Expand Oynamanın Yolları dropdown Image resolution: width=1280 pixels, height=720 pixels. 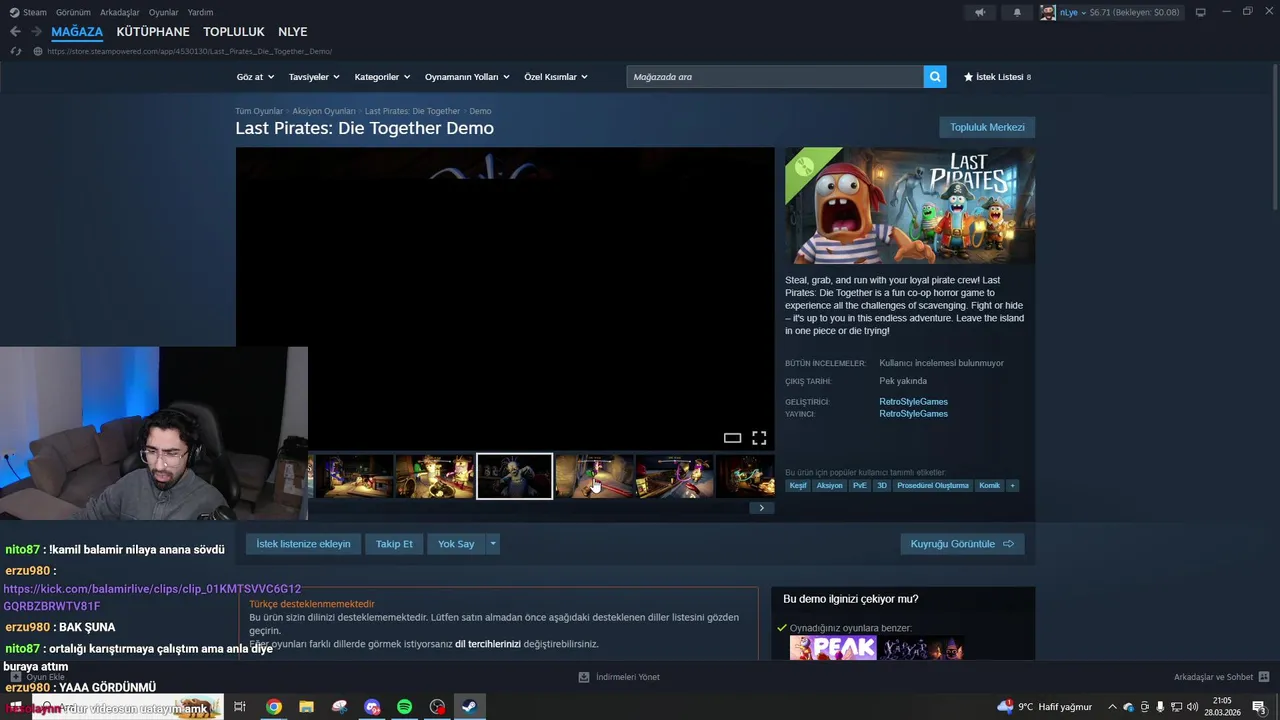point(467,77)
